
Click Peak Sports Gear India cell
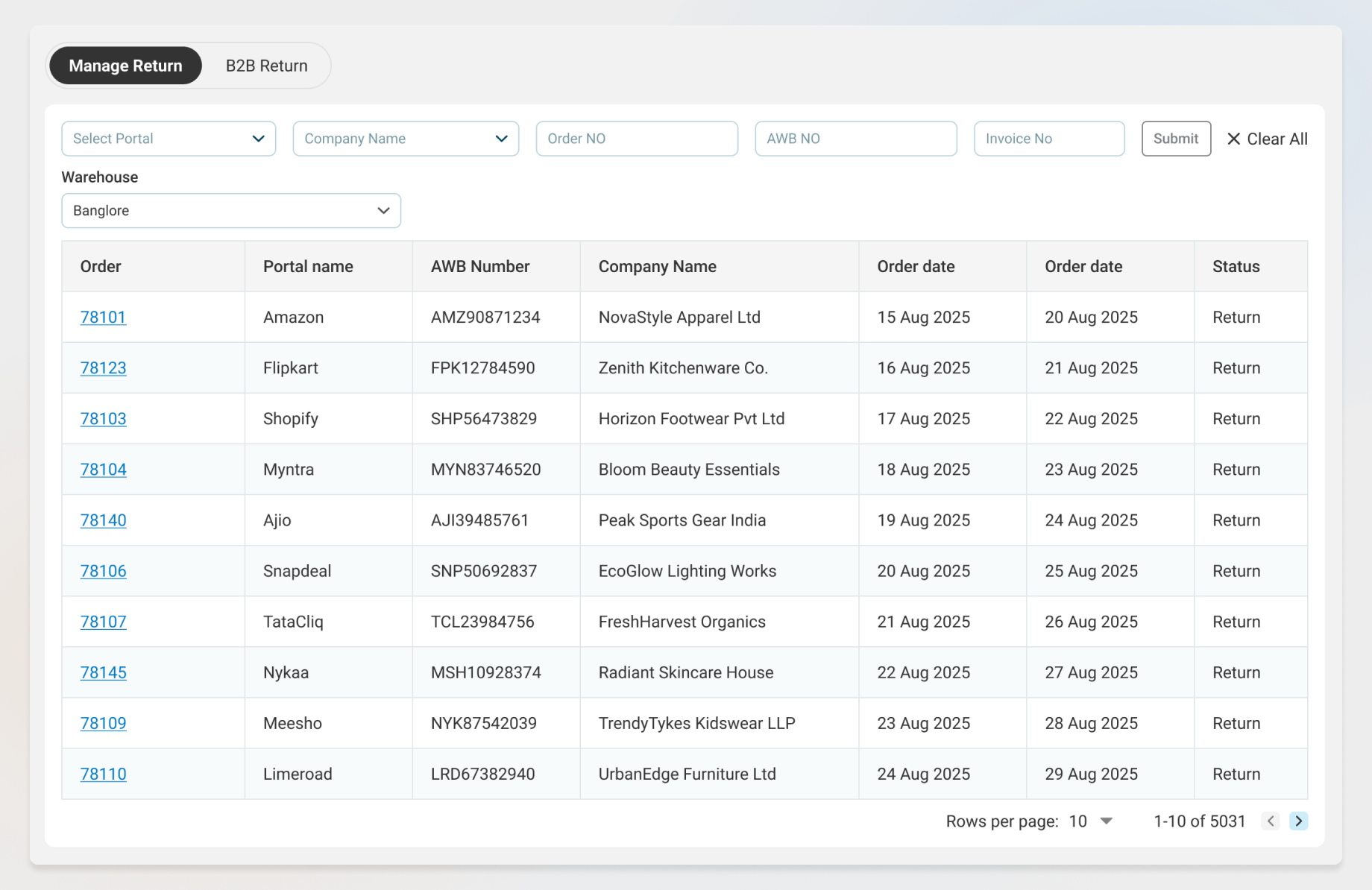coord(720,520)
